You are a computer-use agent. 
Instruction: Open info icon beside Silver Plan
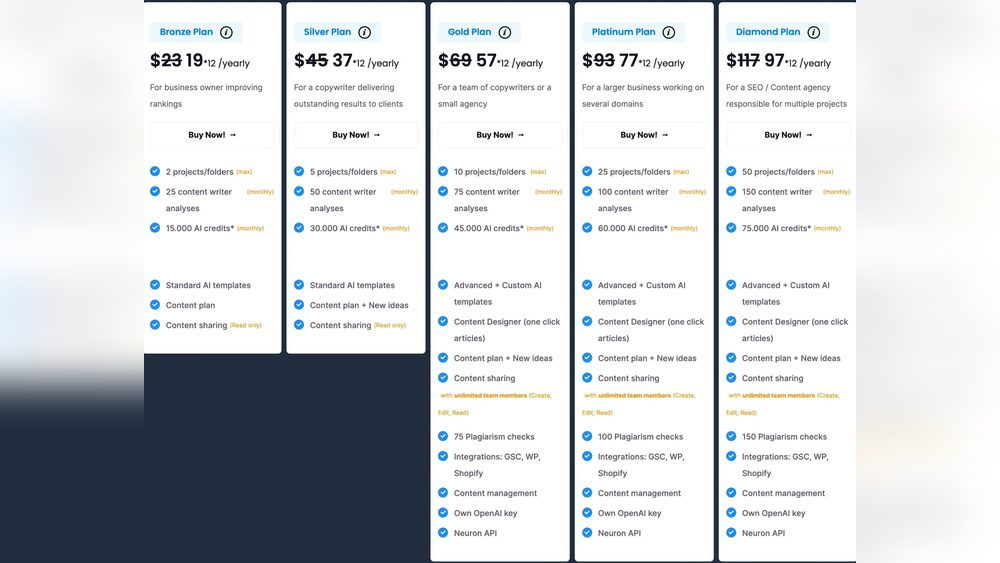pyautogui.click(x=364, y=33)
